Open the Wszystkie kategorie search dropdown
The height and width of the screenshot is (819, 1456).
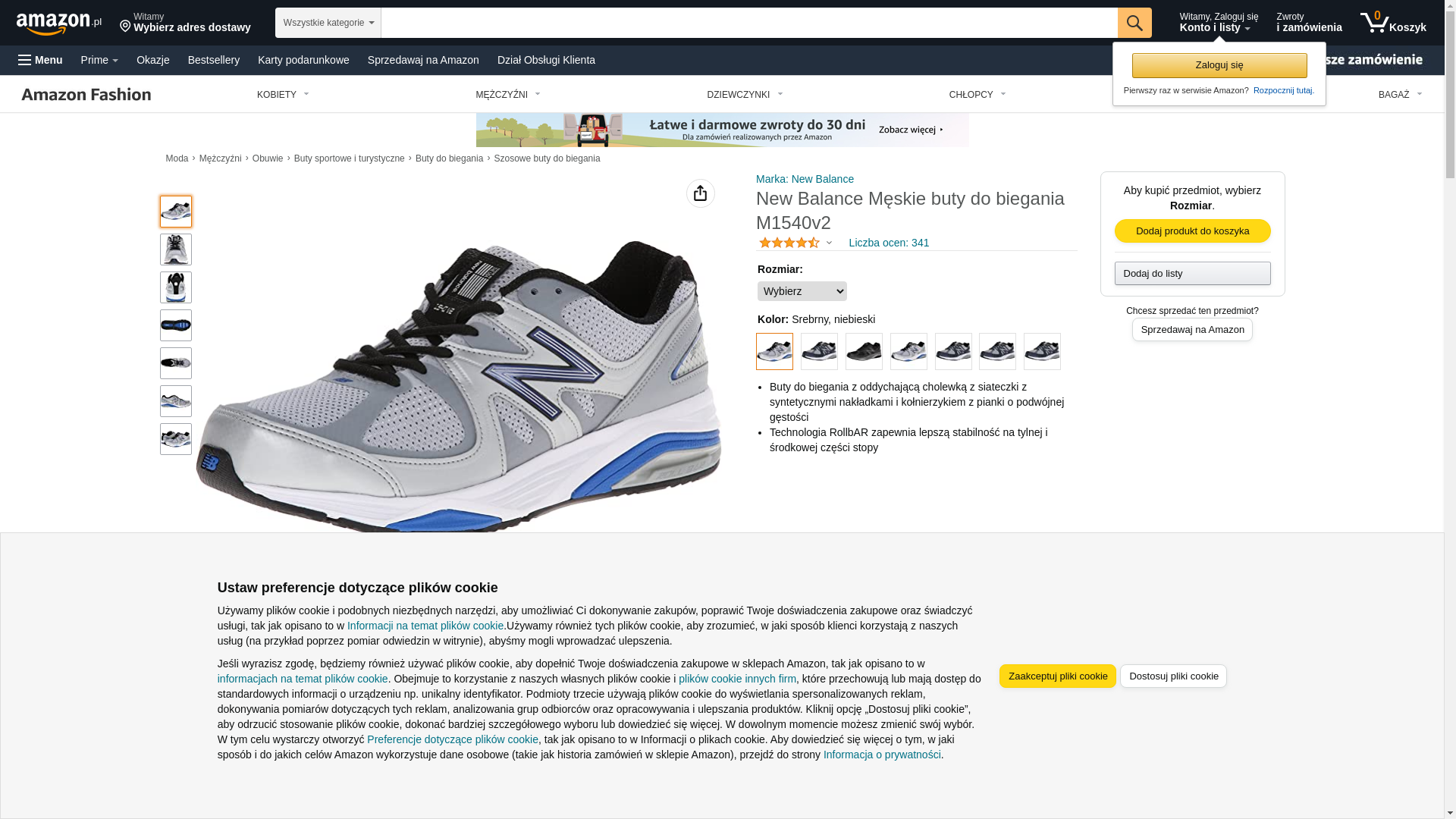328,23
